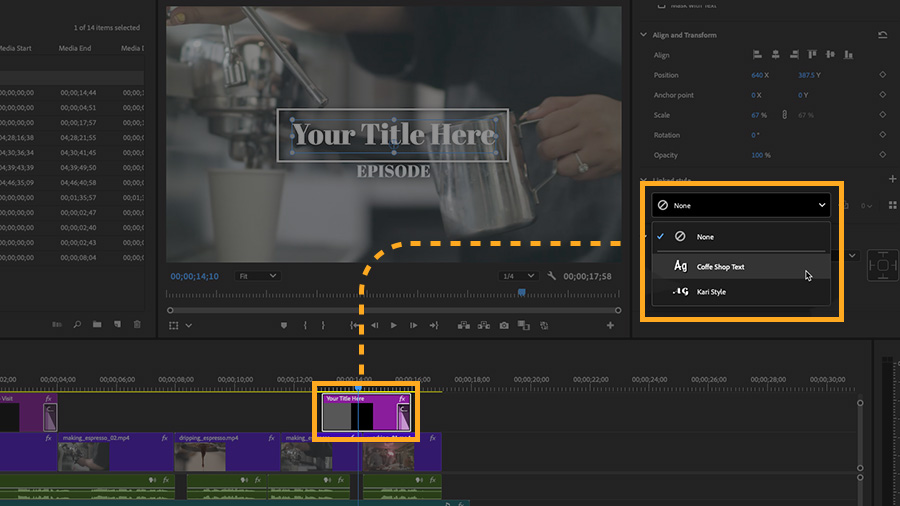The height and width of the screenshot is (506, 900).
Task: Toggle the Scale constrain proportions lock
Action: click(x=784, y=115)
